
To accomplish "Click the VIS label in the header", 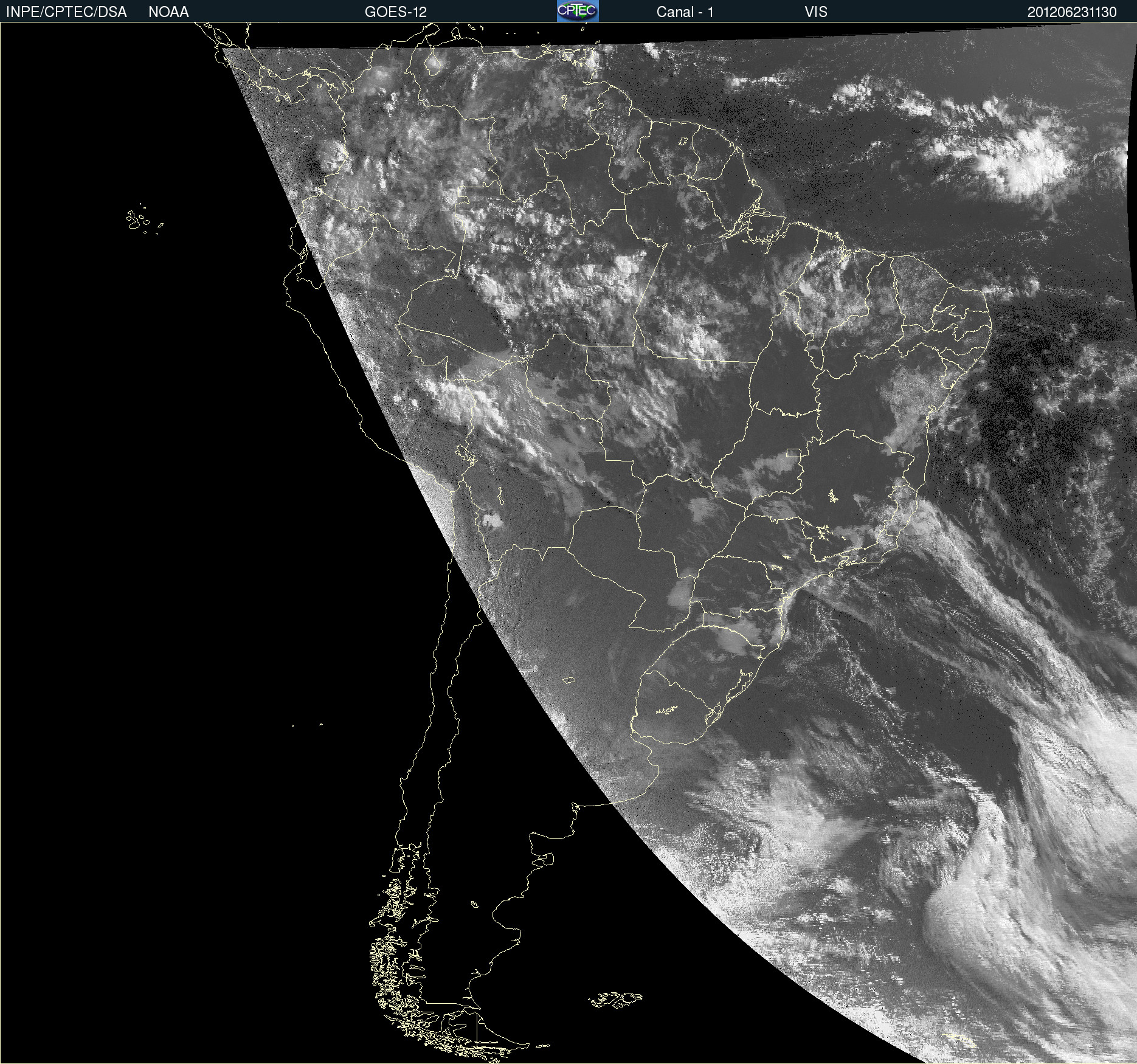I will pyautogui.click(x=815, y=12).
